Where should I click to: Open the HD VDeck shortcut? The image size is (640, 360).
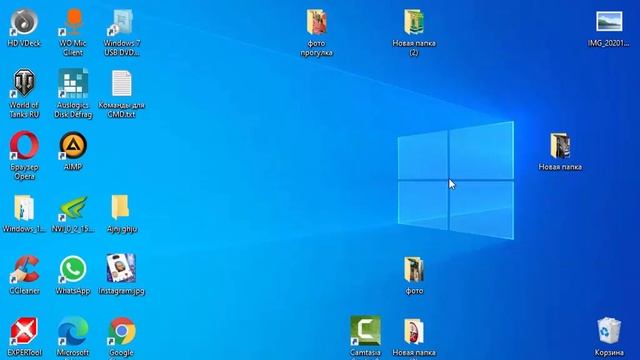24,22
